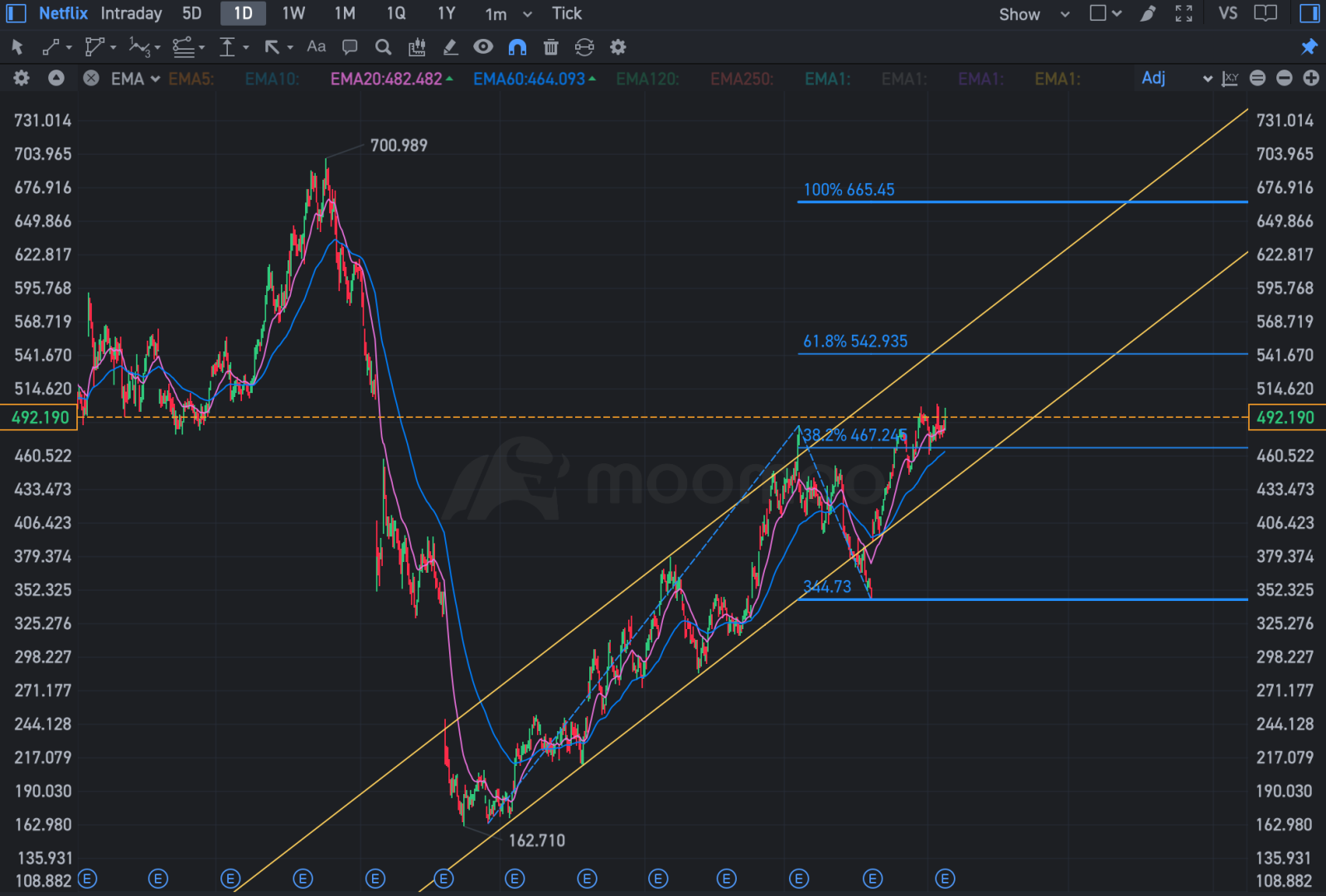Click the last earnings E marker
This screenshot has width=1326, height=896.
click(945, 879)
